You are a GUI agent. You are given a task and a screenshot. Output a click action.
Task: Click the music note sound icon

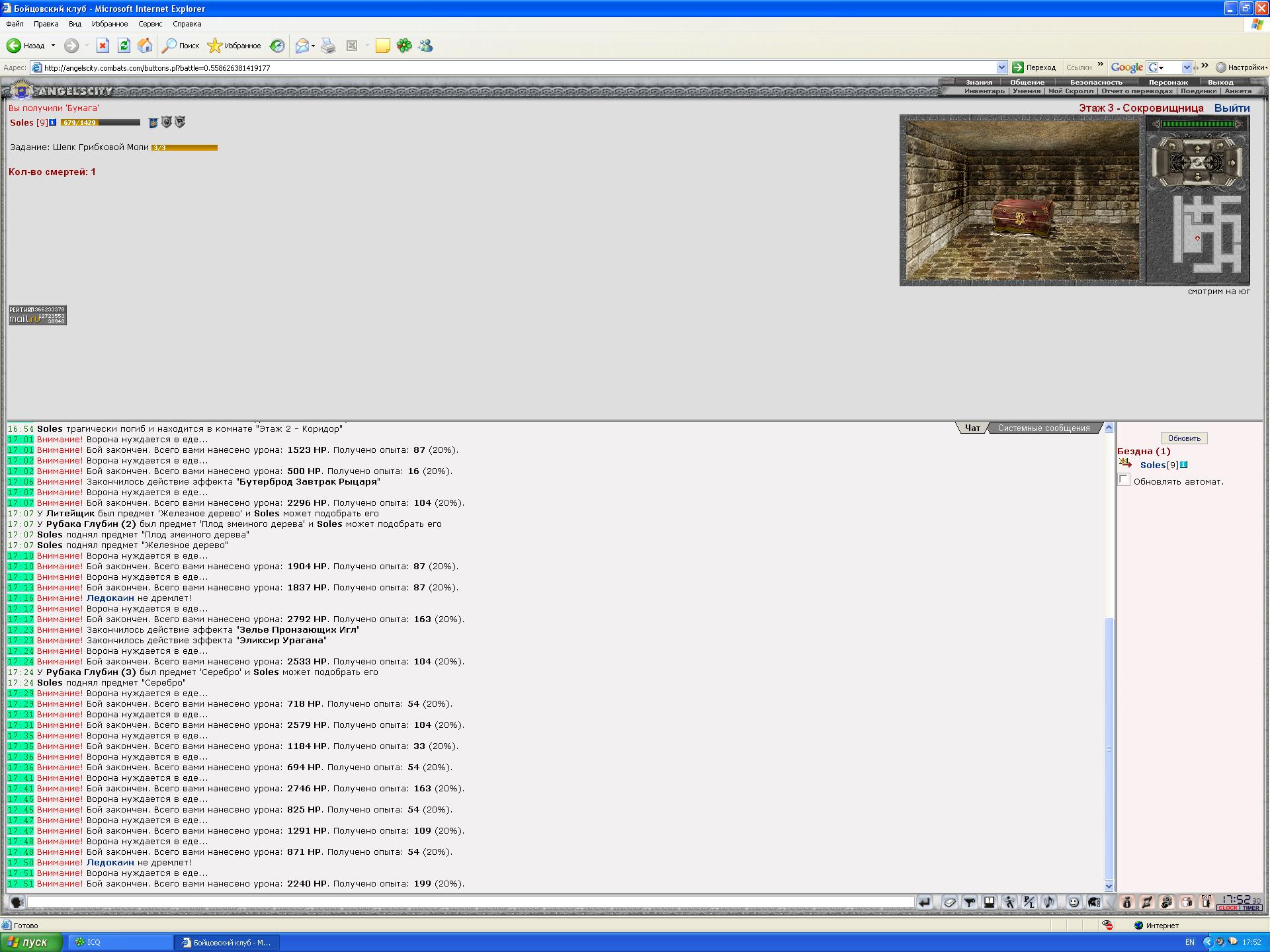[x=1049, y=902]
